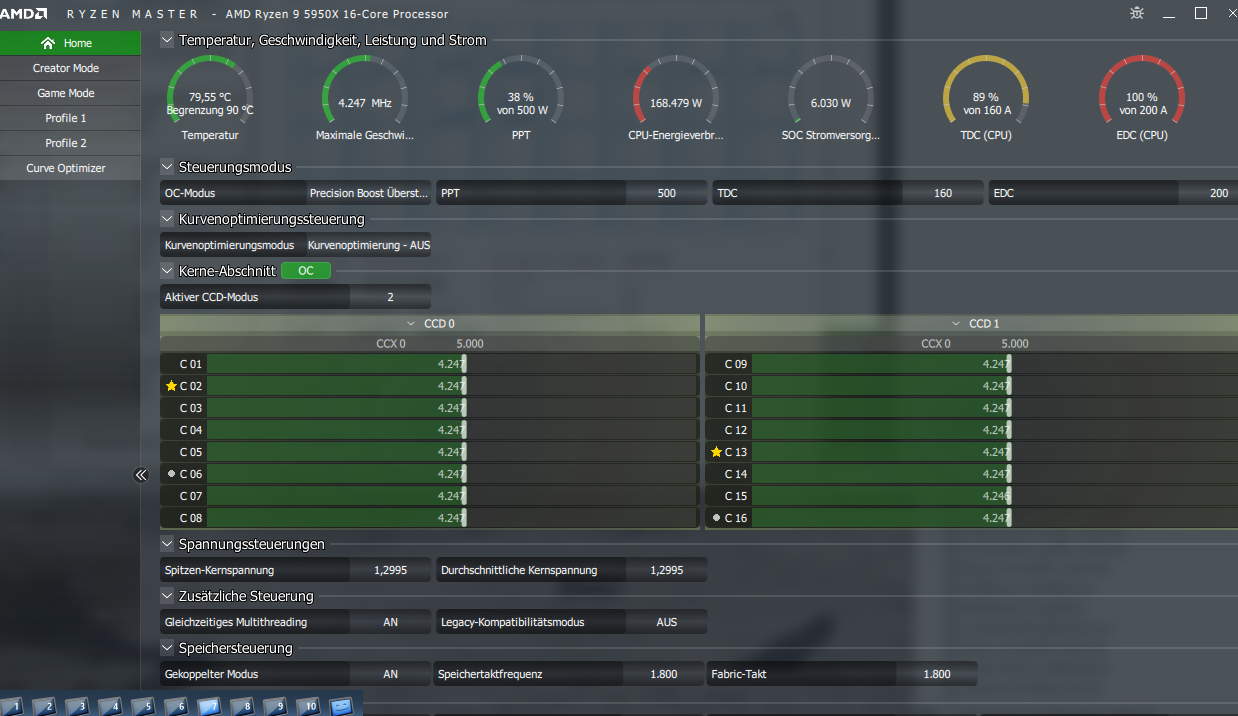Collapse the Kurvenoptimierungssteuerung section
1238x716 pixels.
coord(167,218)
